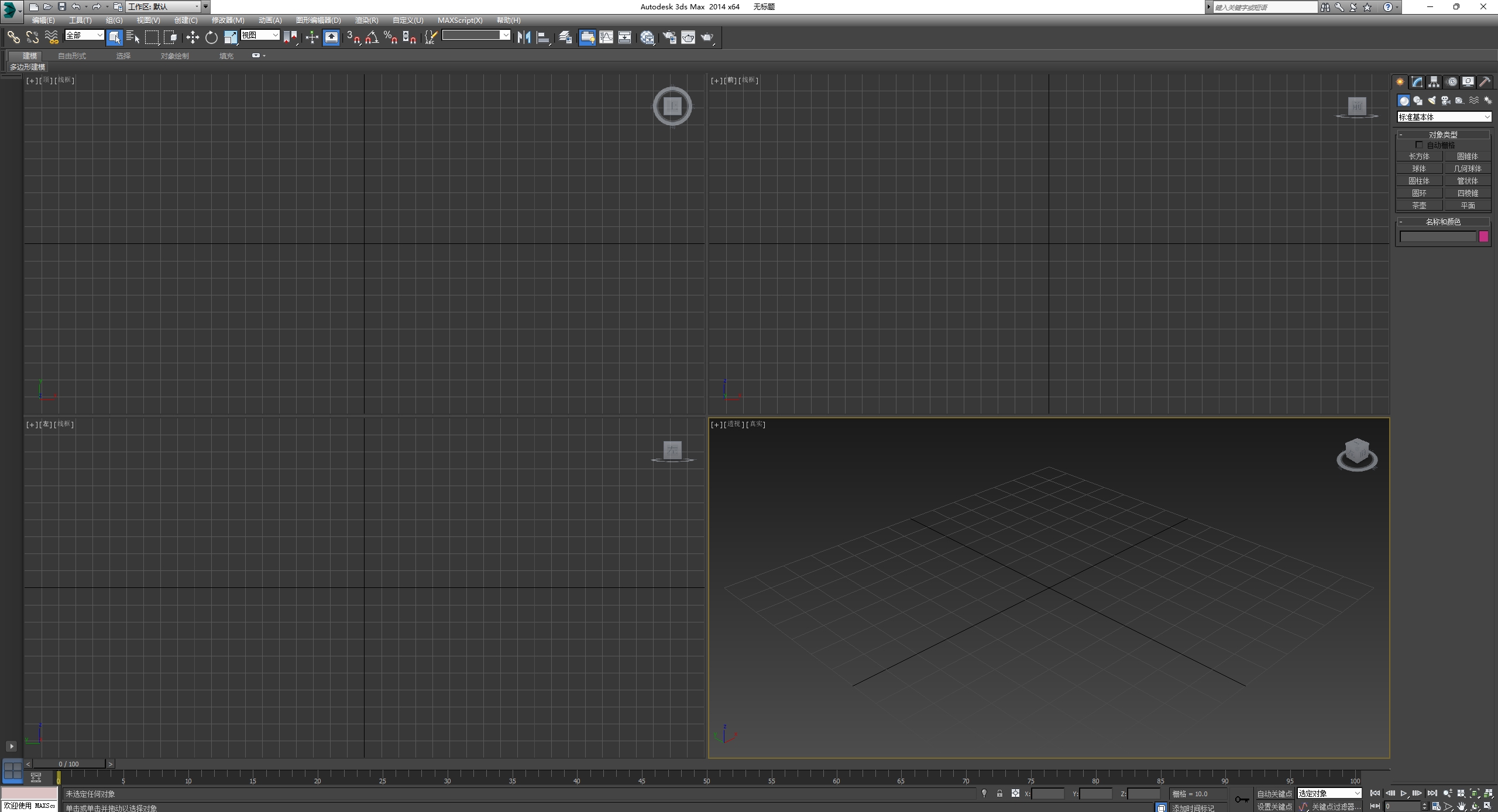Open the 渲染(R) menu
This screenshot has width=1498, height=812.
point(366,20)
